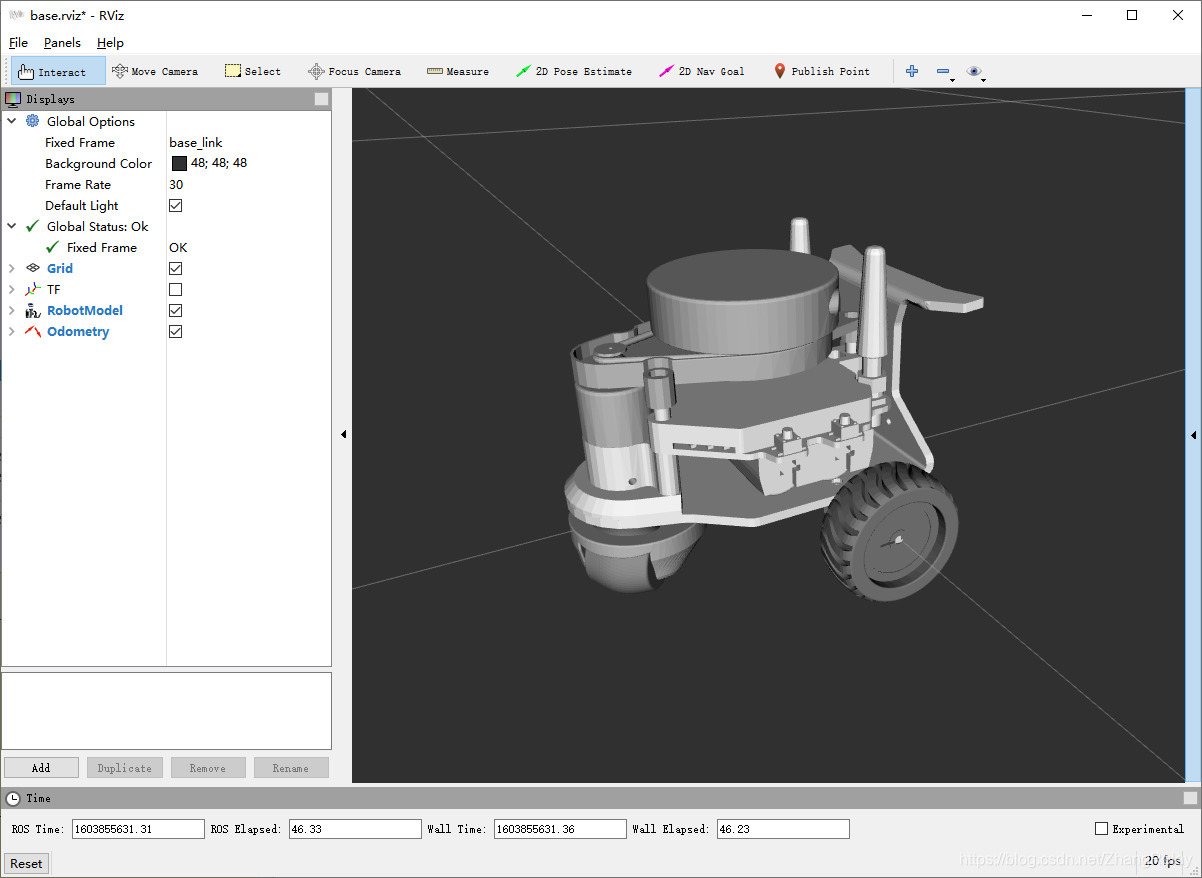Activate the 2D Nav Goal tool
Screen dimensions: 1202x878
point(702,72)
